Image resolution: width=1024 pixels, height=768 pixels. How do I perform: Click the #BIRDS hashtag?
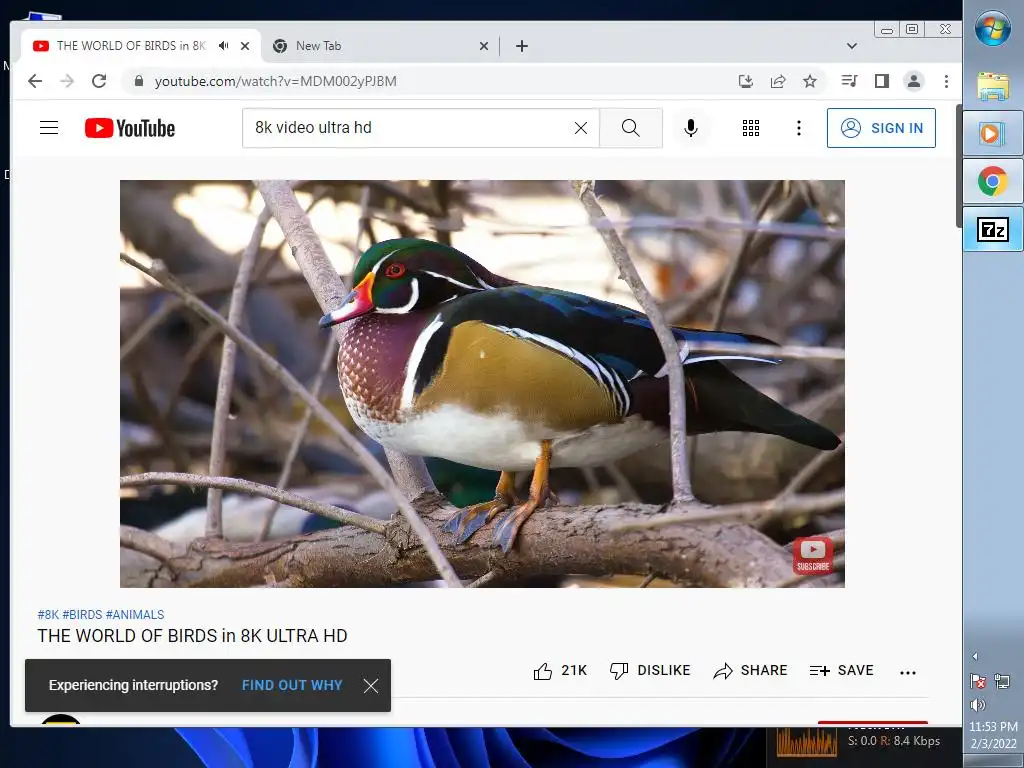82,615
